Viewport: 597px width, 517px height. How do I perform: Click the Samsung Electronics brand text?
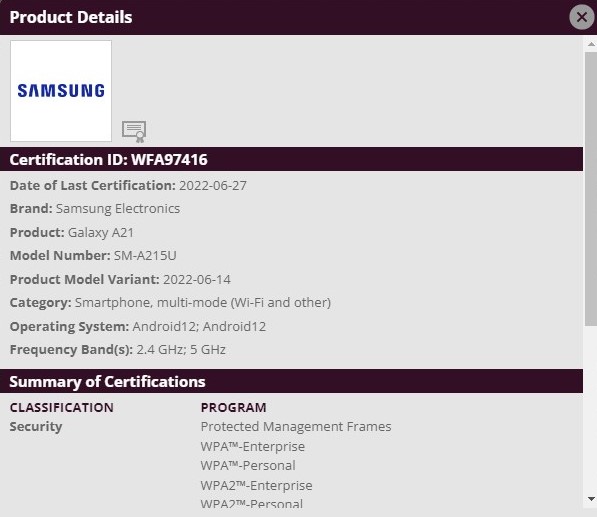point(118,209)
